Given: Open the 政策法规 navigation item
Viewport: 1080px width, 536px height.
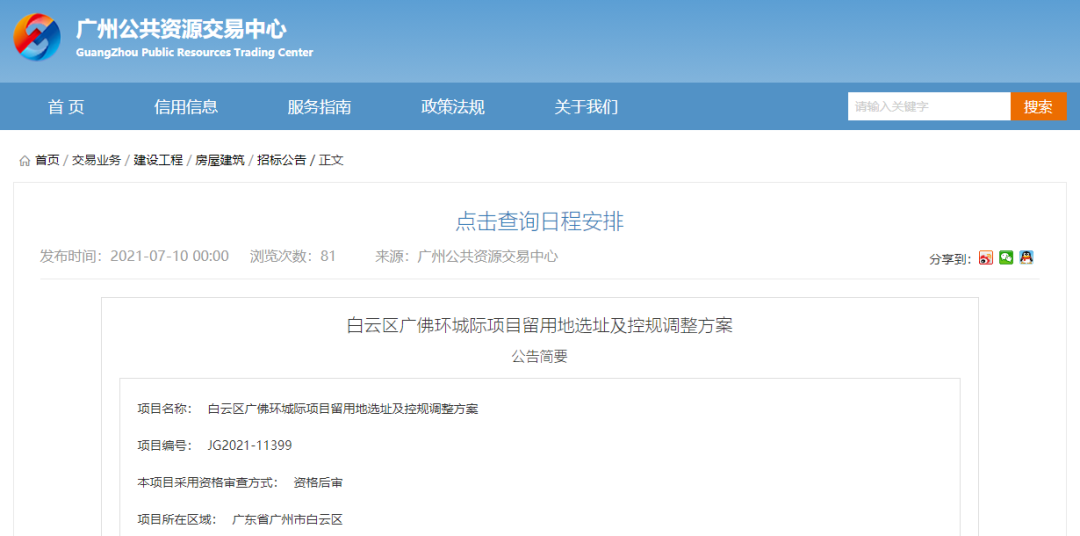Looking at the screenshot, I should click(453, 107).
